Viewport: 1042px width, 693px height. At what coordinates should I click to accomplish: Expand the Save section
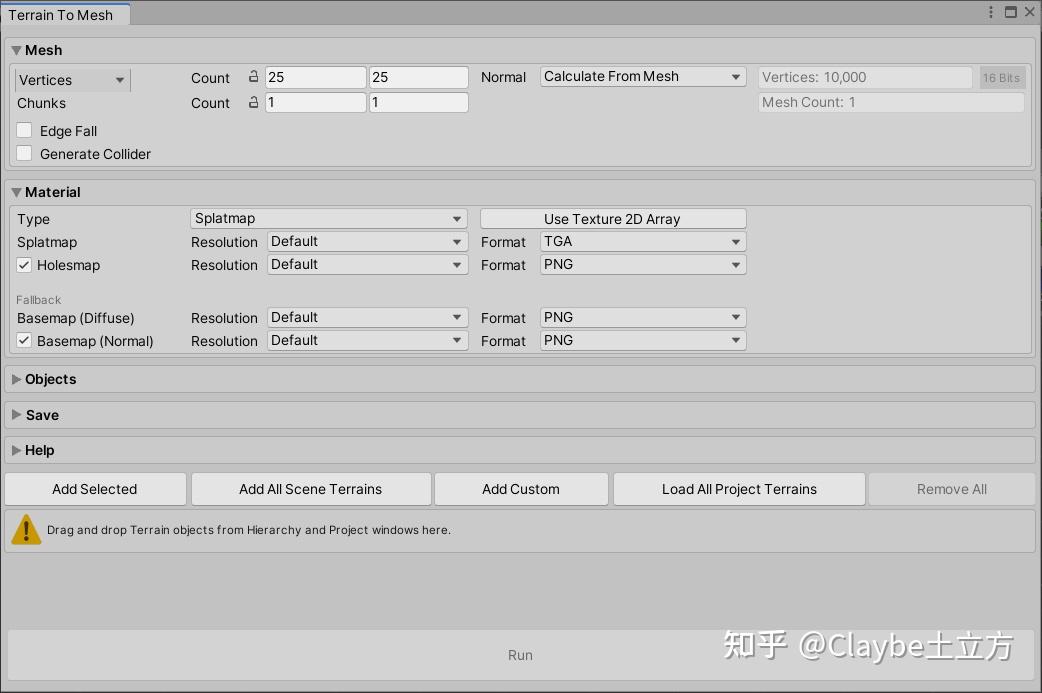point(42,415)
